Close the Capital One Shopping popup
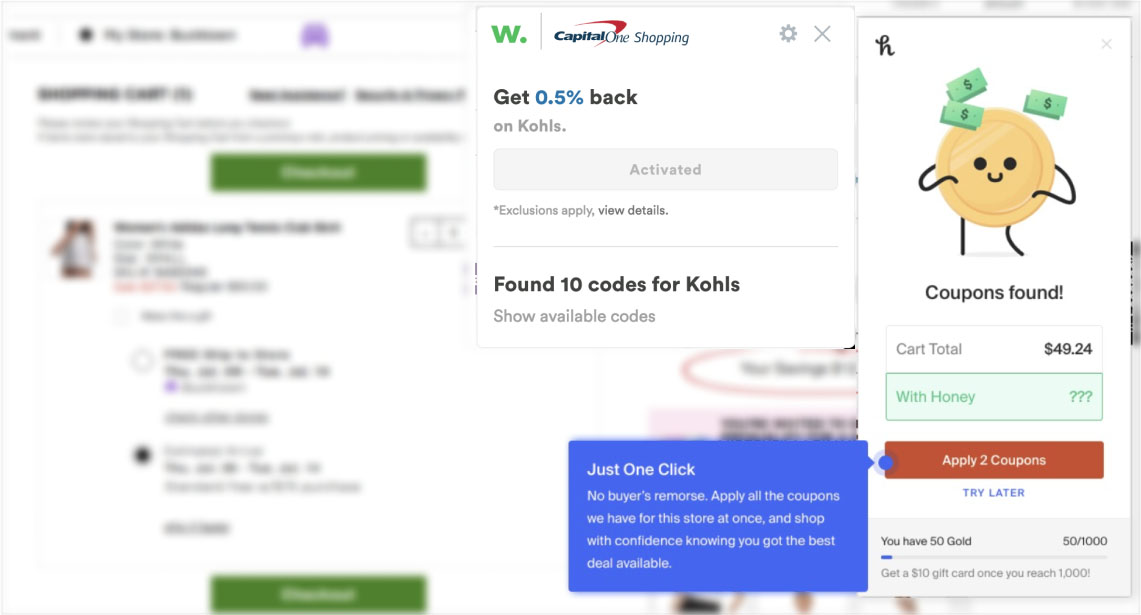1141x615 pixels. pos(822,33)
